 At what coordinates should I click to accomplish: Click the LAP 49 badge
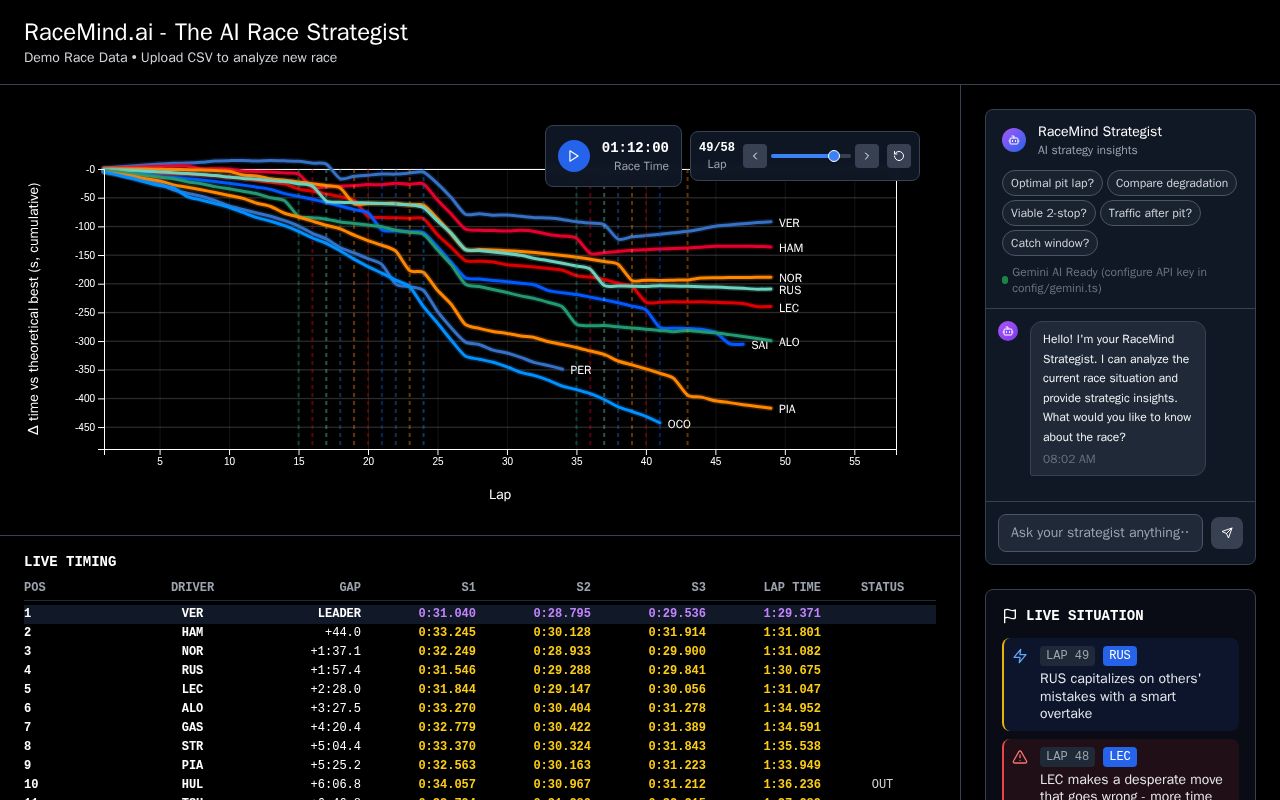[1067, 656]
